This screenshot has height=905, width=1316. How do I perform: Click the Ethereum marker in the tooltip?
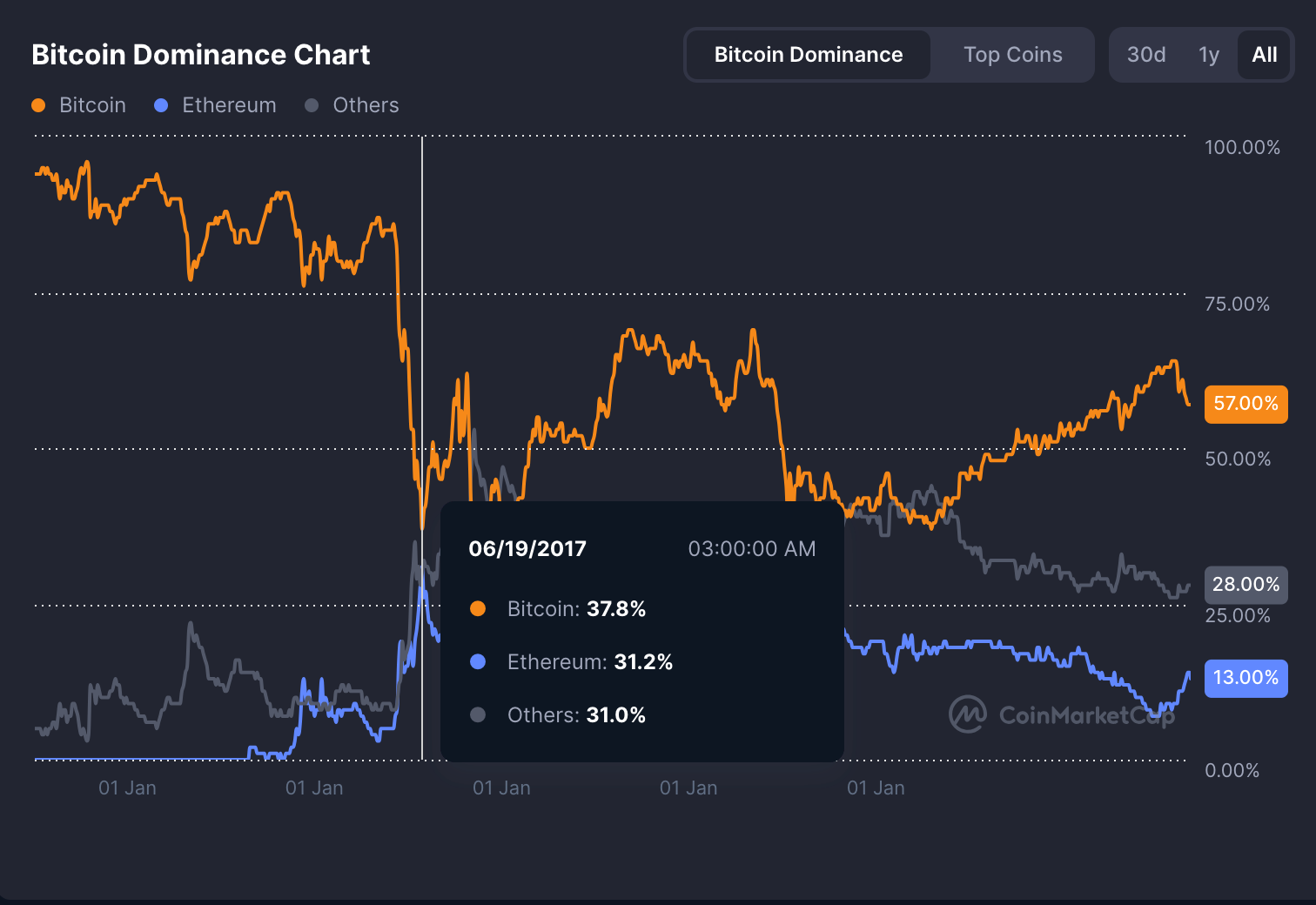pyautogui.click(x=479, y=662)
